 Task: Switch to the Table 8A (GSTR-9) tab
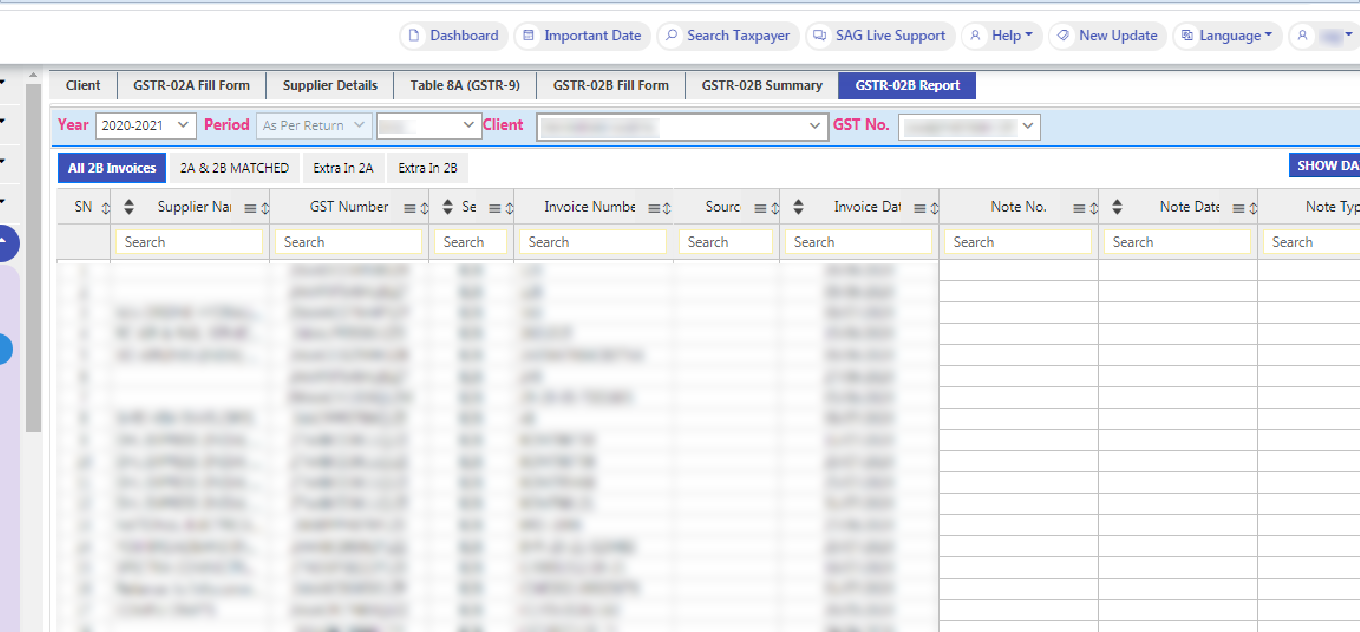465,86
